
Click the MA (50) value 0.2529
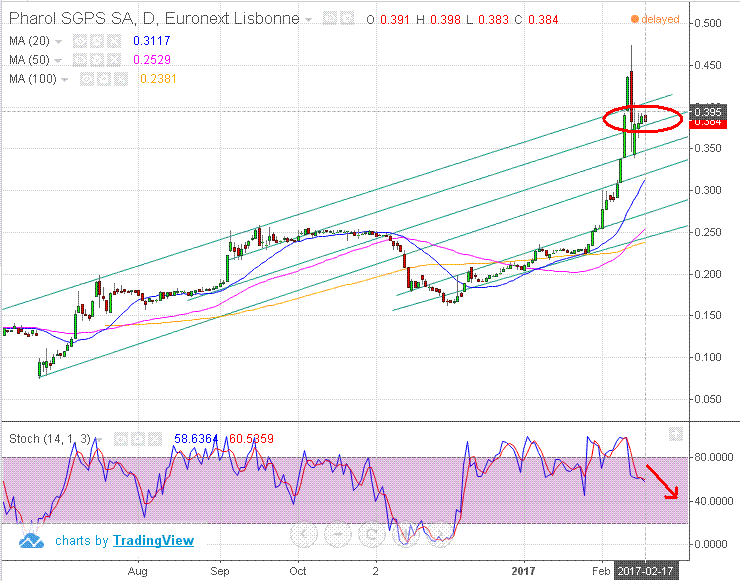coord(151,60)
